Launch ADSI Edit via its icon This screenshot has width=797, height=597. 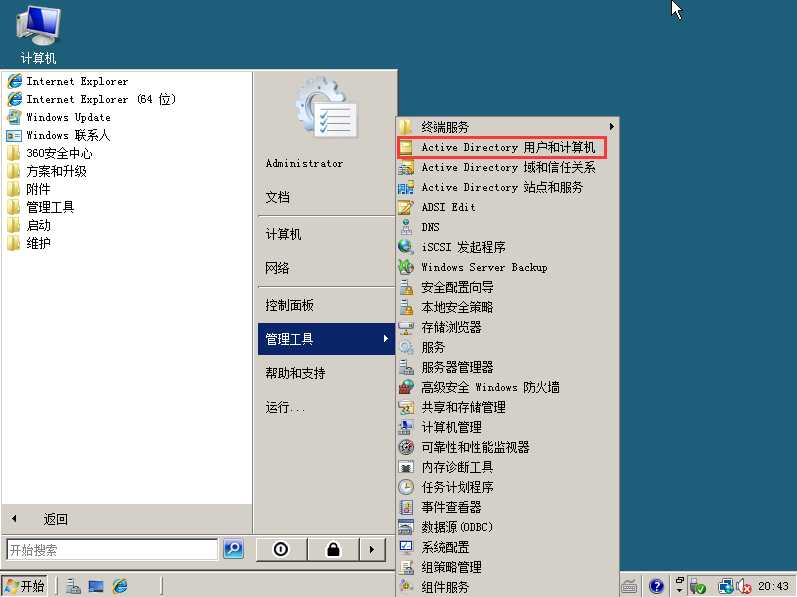click(x=406, y=207)
